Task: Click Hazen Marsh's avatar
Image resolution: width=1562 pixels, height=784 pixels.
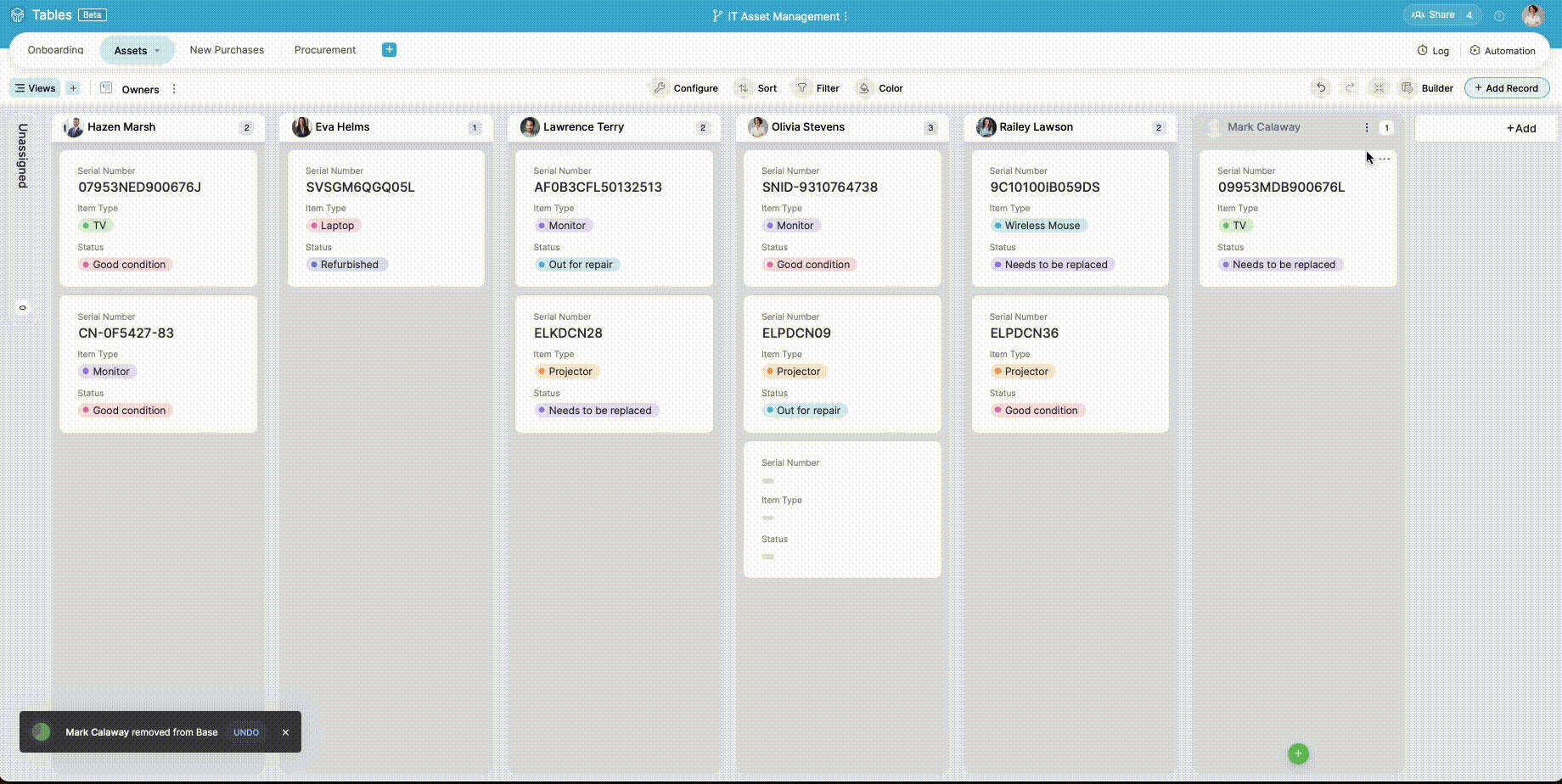Action: [74, 127]
